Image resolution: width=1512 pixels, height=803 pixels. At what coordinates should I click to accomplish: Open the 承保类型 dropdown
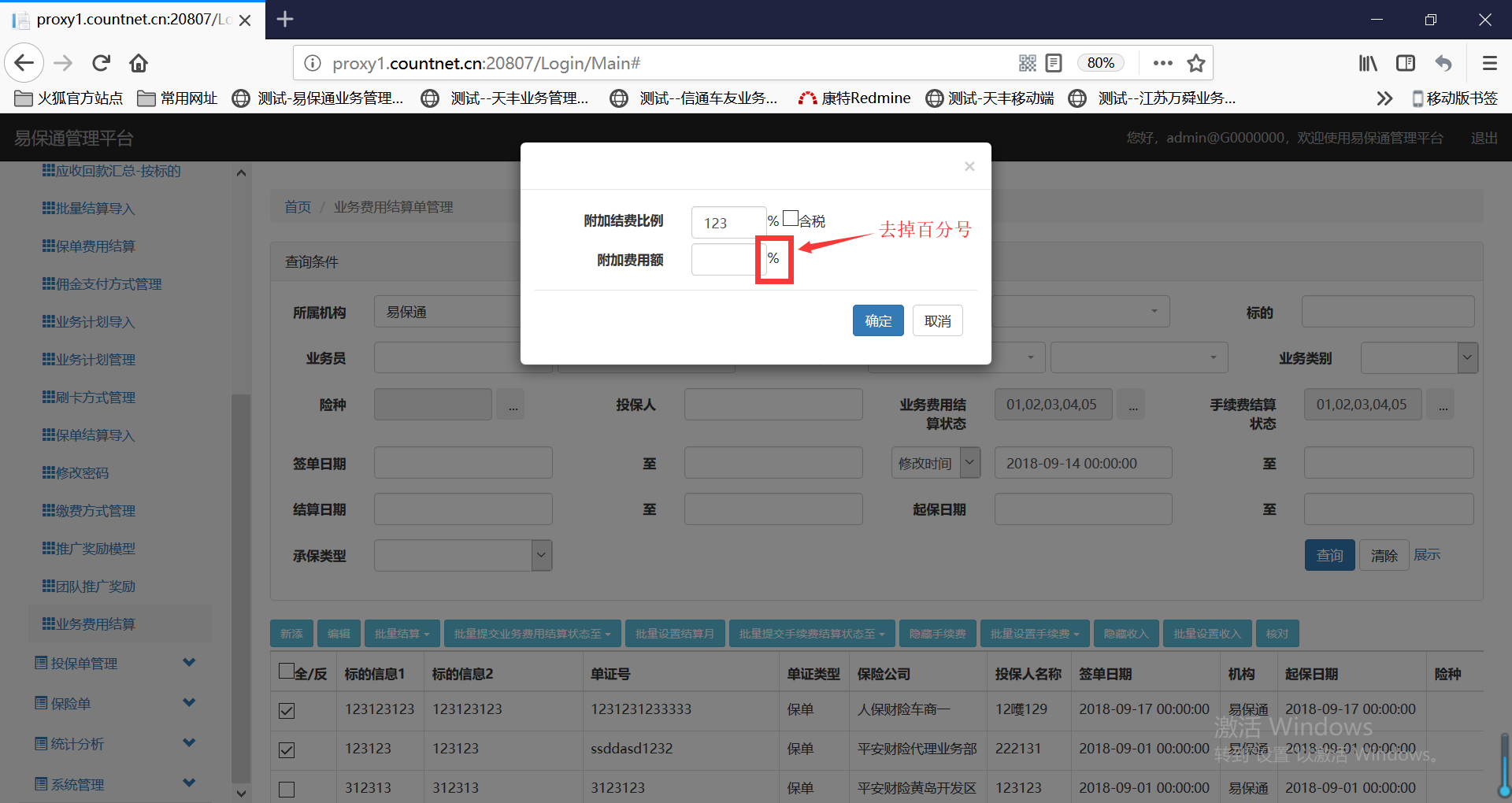click(463, 555)
